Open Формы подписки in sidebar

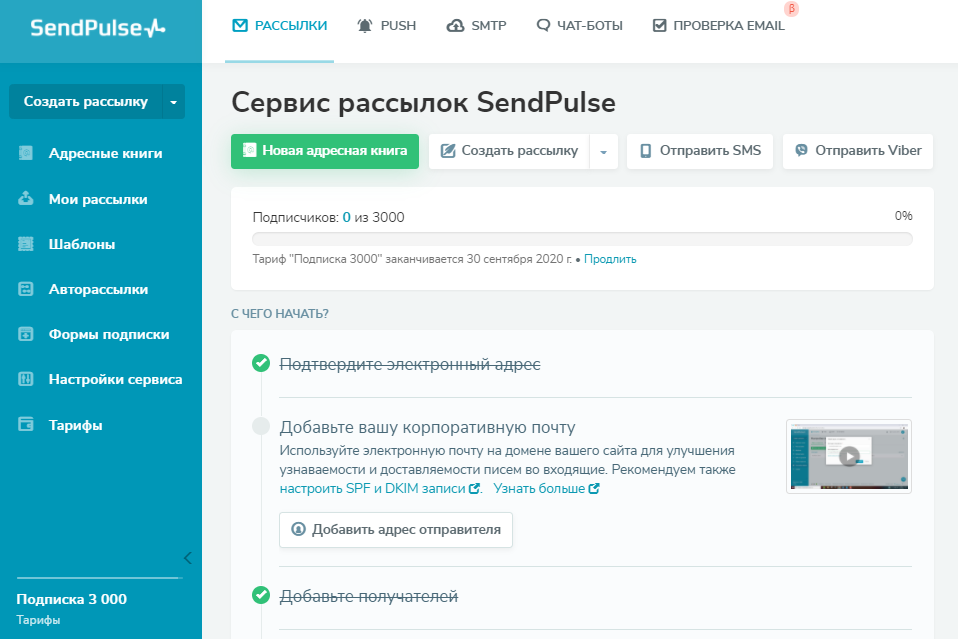coord(108,334)
